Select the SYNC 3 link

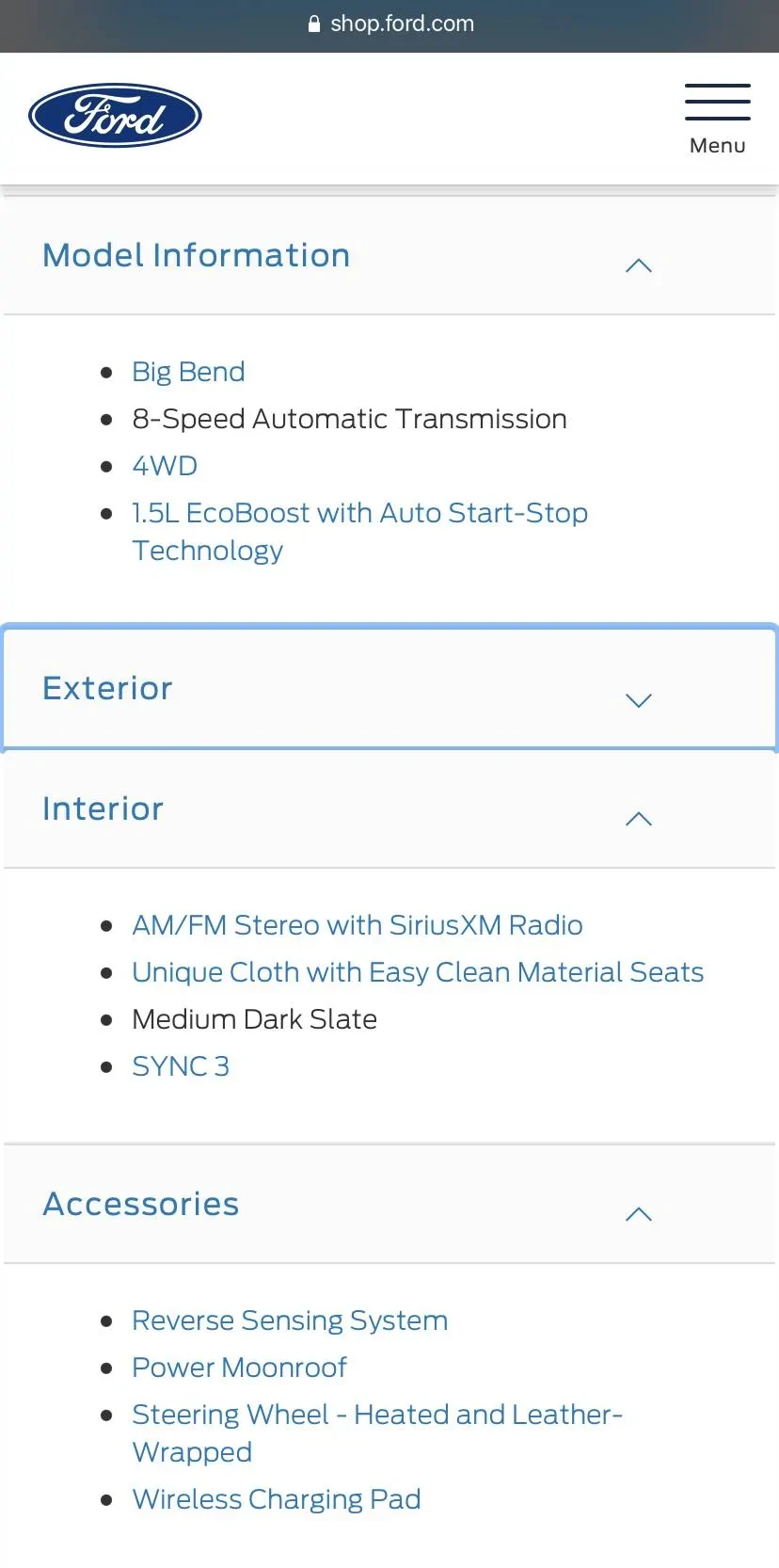click(181, 1066)
